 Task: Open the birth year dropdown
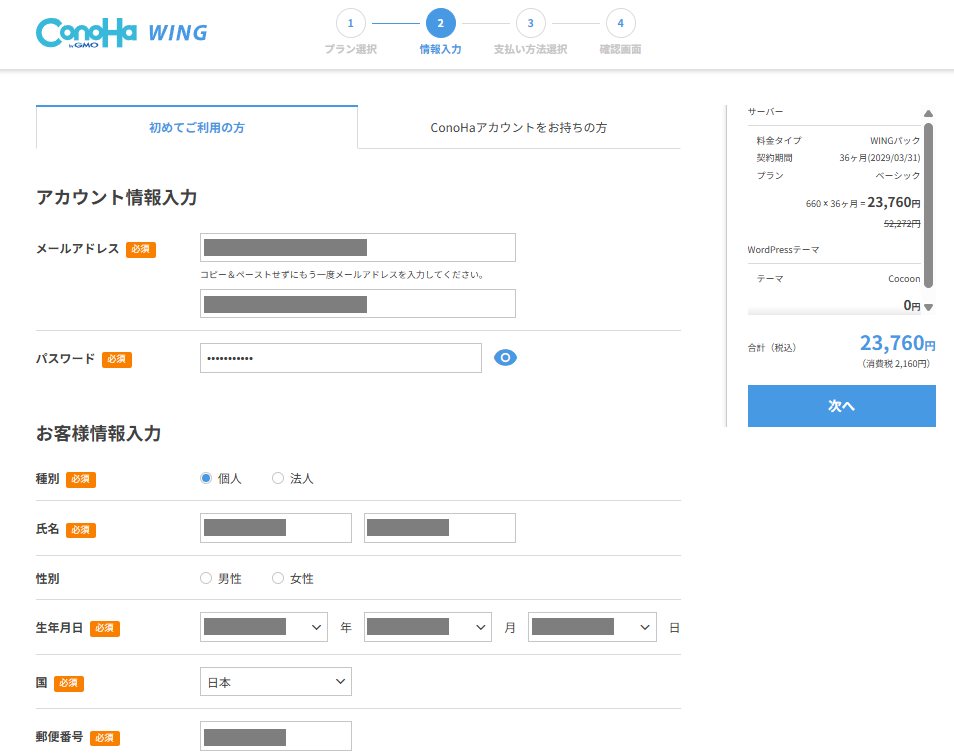pyautogui.click(x=263, y=627)
